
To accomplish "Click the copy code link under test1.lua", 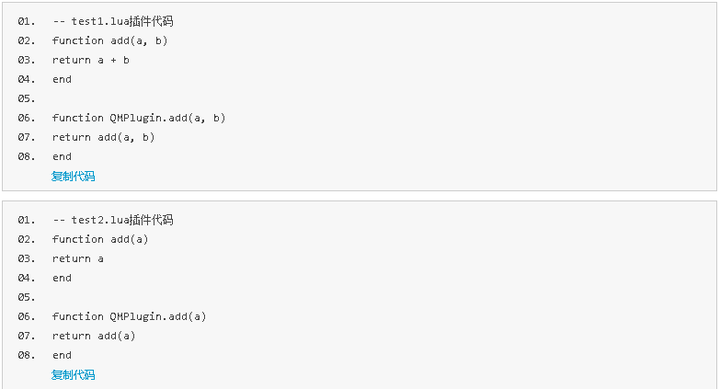I will [x=73, y=176].
